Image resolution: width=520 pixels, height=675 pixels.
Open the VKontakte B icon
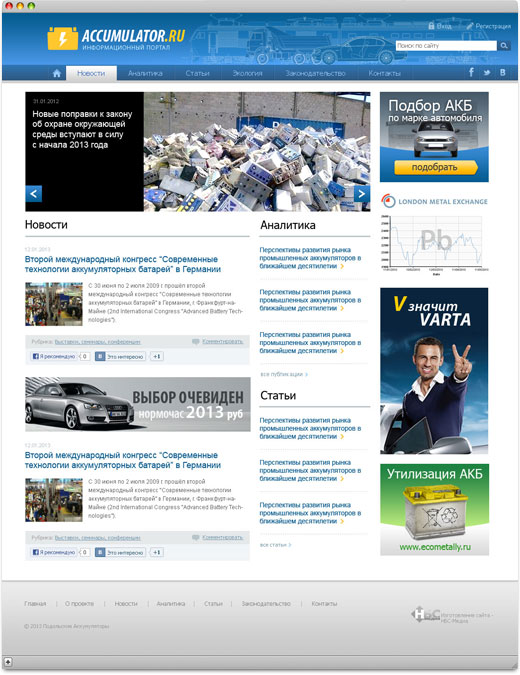pos(502,73)
